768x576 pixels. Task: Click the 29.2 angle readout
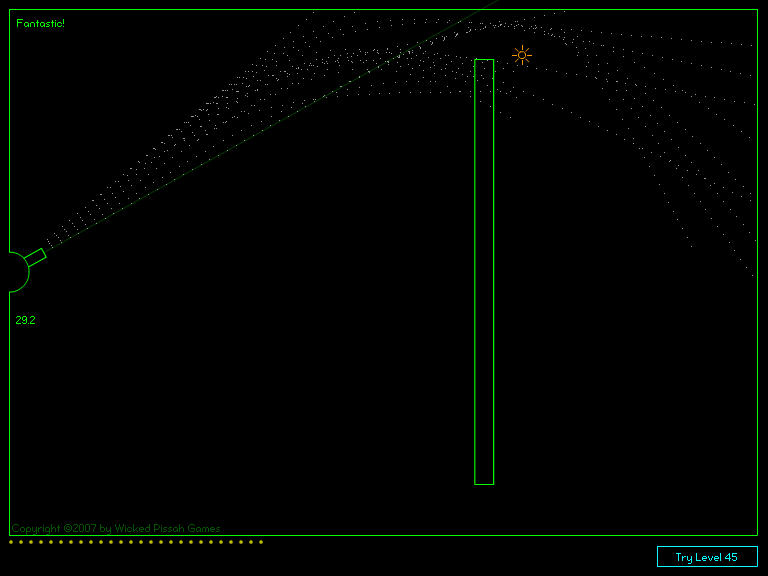click(x=25, y=320)
